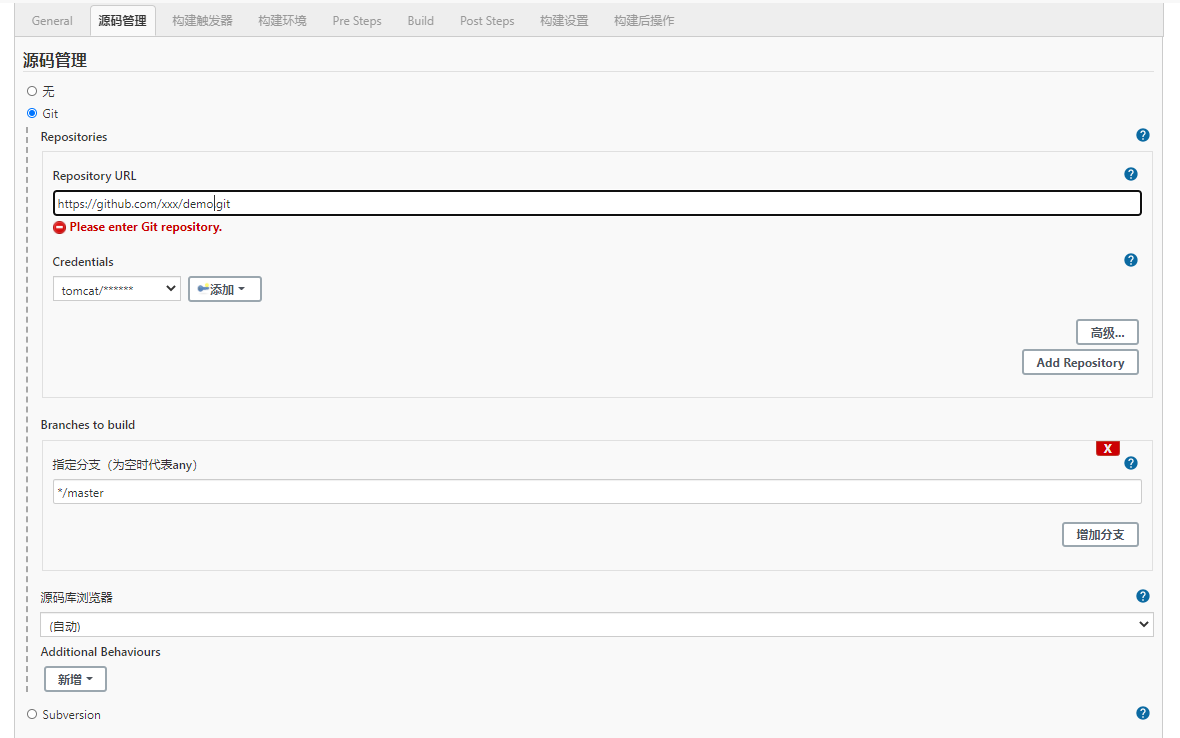
Task: Open help for Subversion option
Action: (1142, 713)
